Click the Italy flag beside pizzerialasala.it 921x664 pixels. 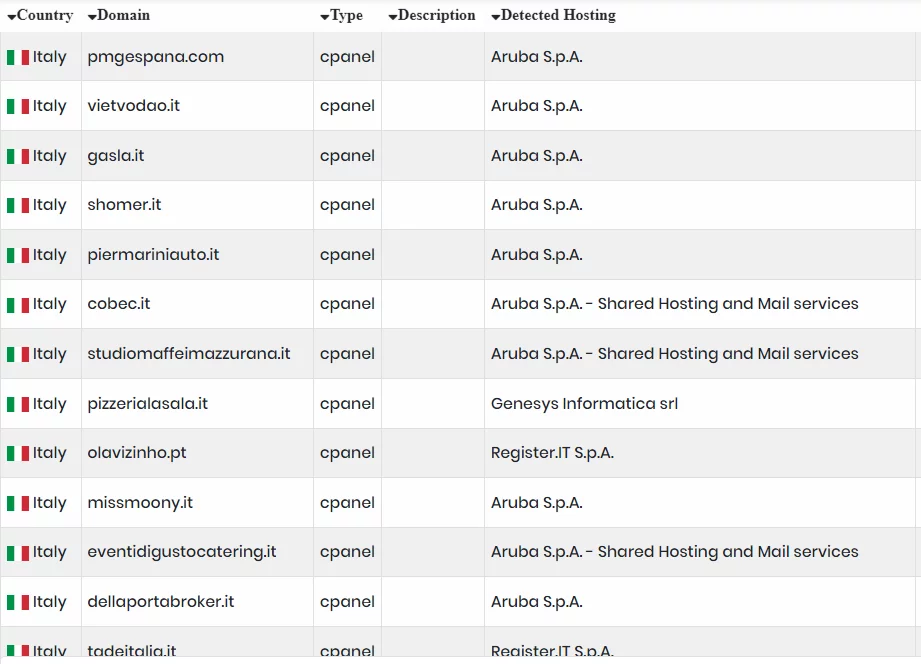(x=18, y=404)
